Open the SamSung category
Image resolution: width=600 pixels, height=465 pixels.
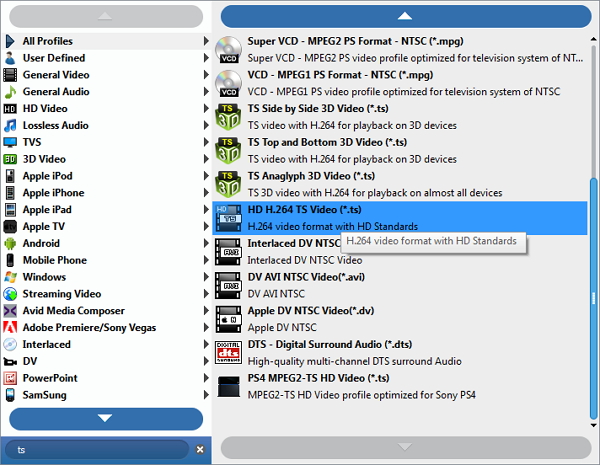coord(106,395)
